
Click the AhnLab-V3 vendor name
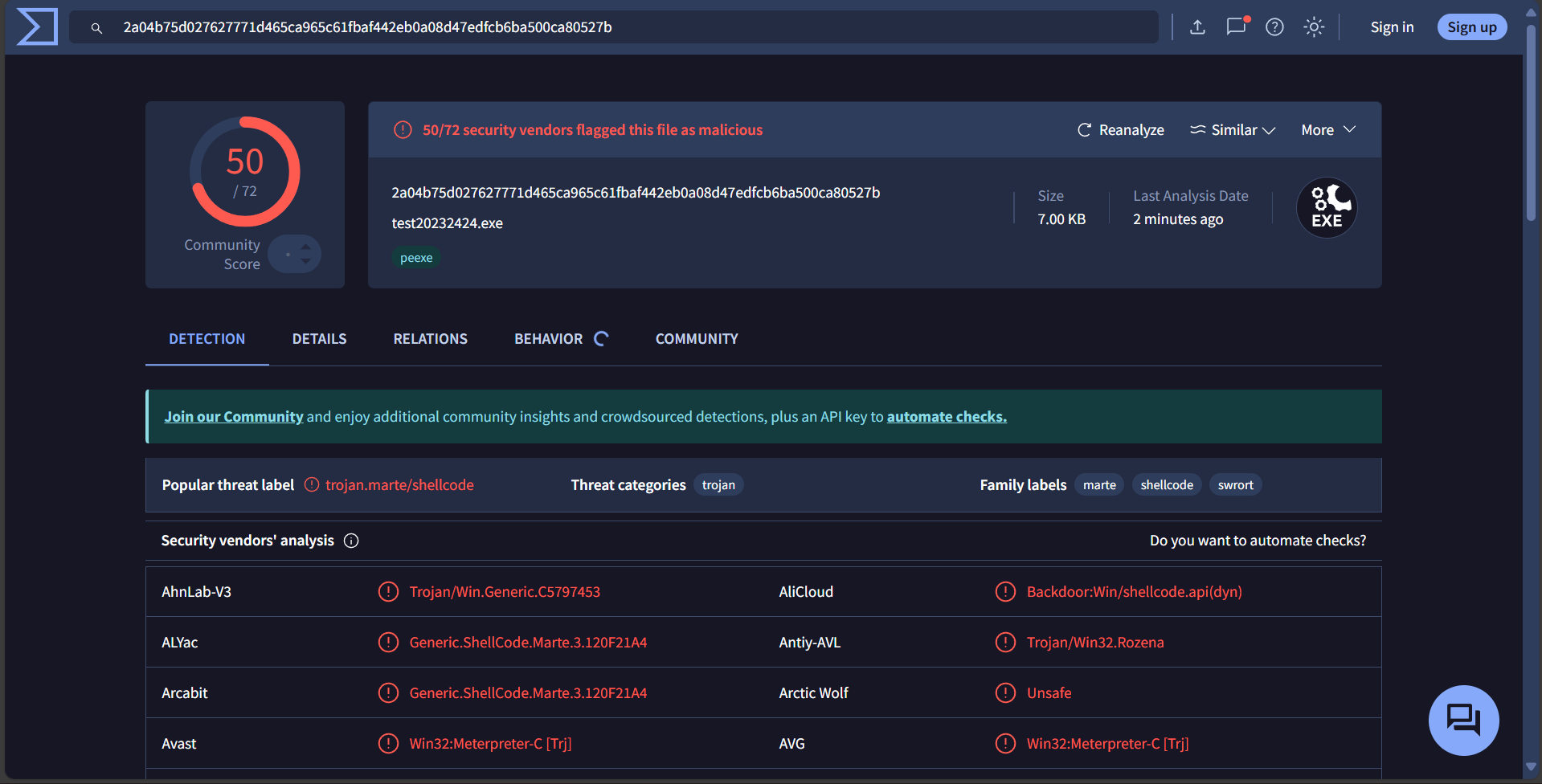pyautogui.click(x=196, y=592)
